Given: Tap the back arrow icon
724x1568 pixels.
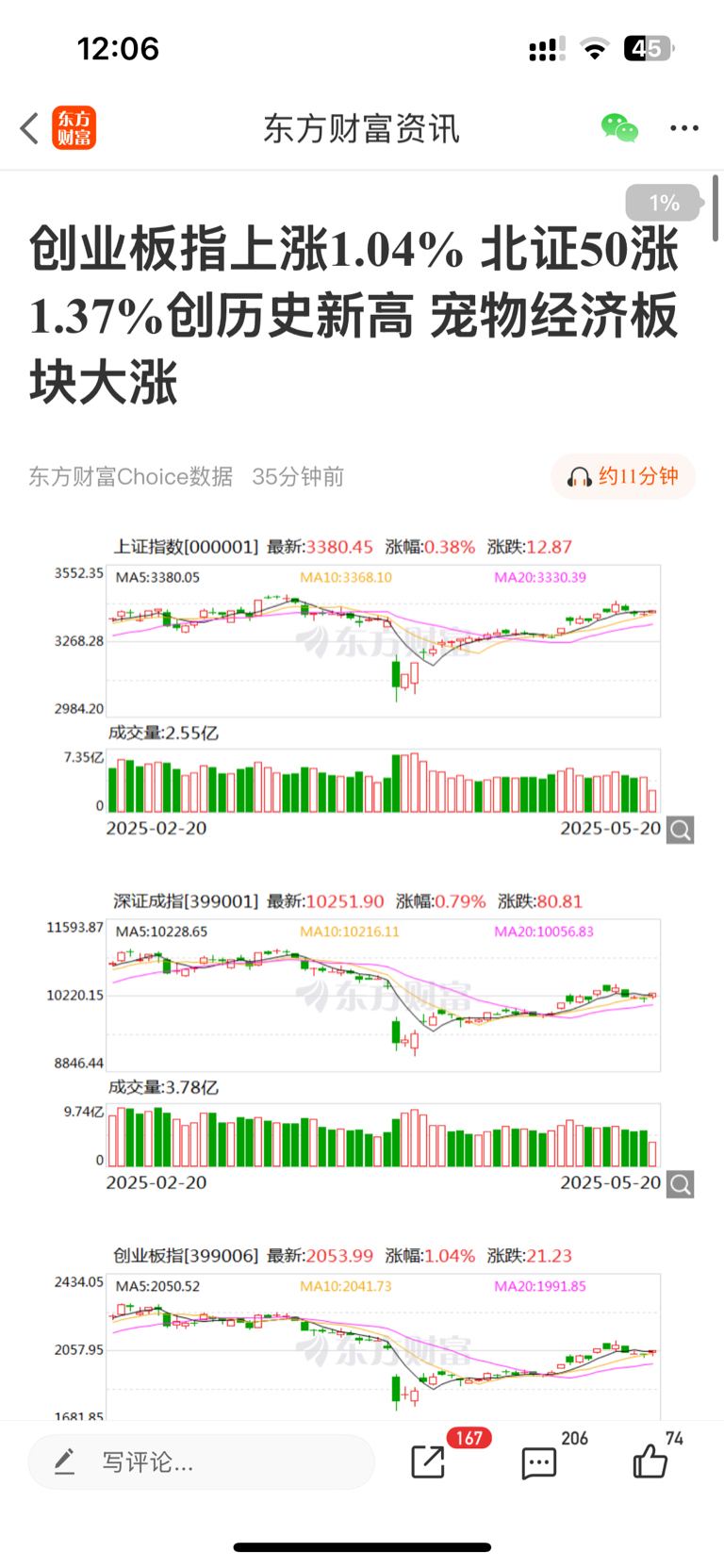Looking at the screenshot, I should click(29, 128).
